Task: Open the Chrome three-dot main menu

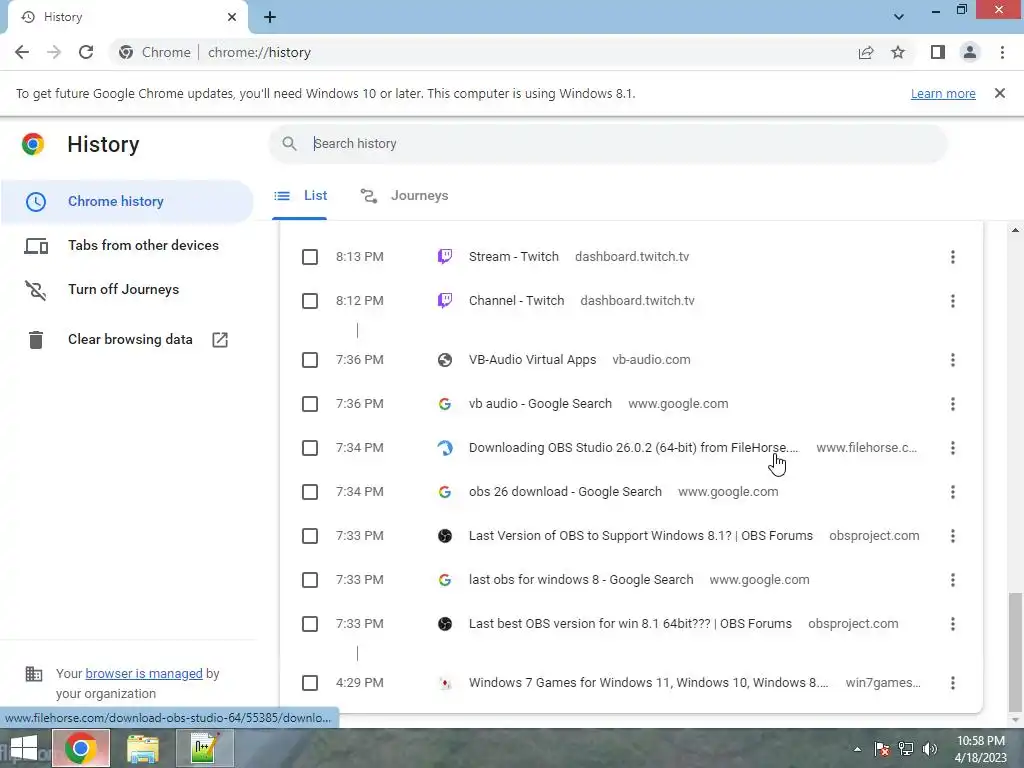Action: [1002, 52]
